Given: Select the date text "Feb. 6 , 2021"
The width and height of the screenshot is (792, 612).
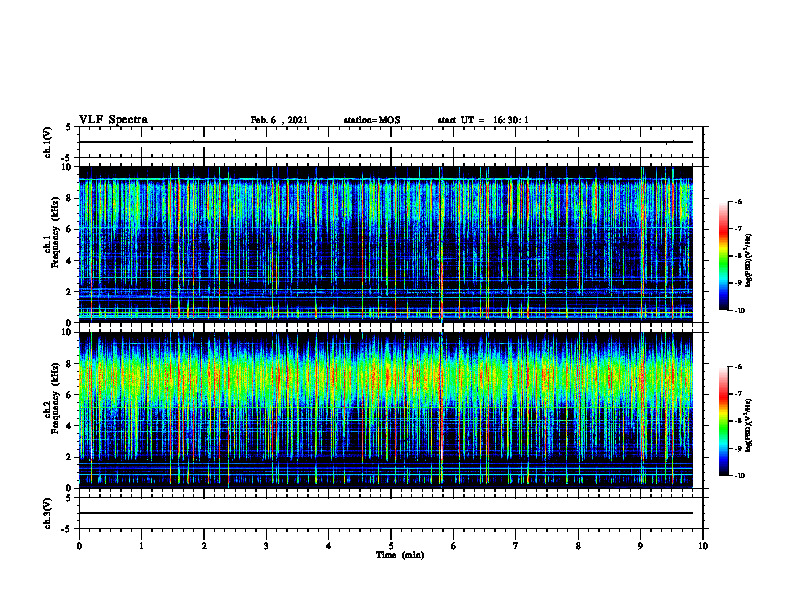Looking at the screenshot, I should (279, 120).
